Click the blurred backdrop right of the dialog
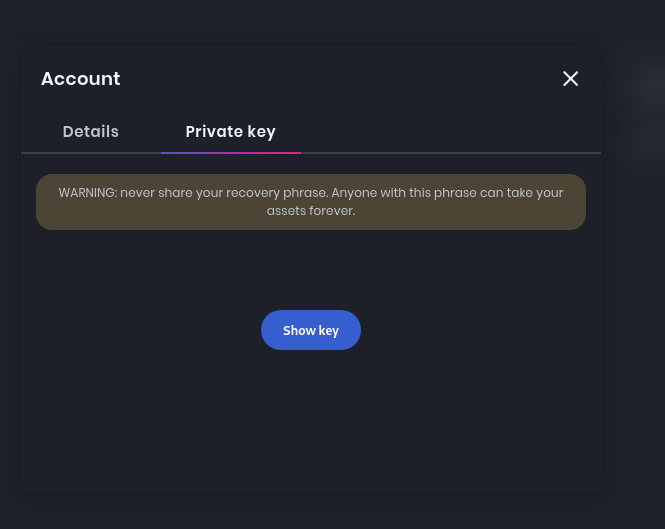 click(633, 300)
